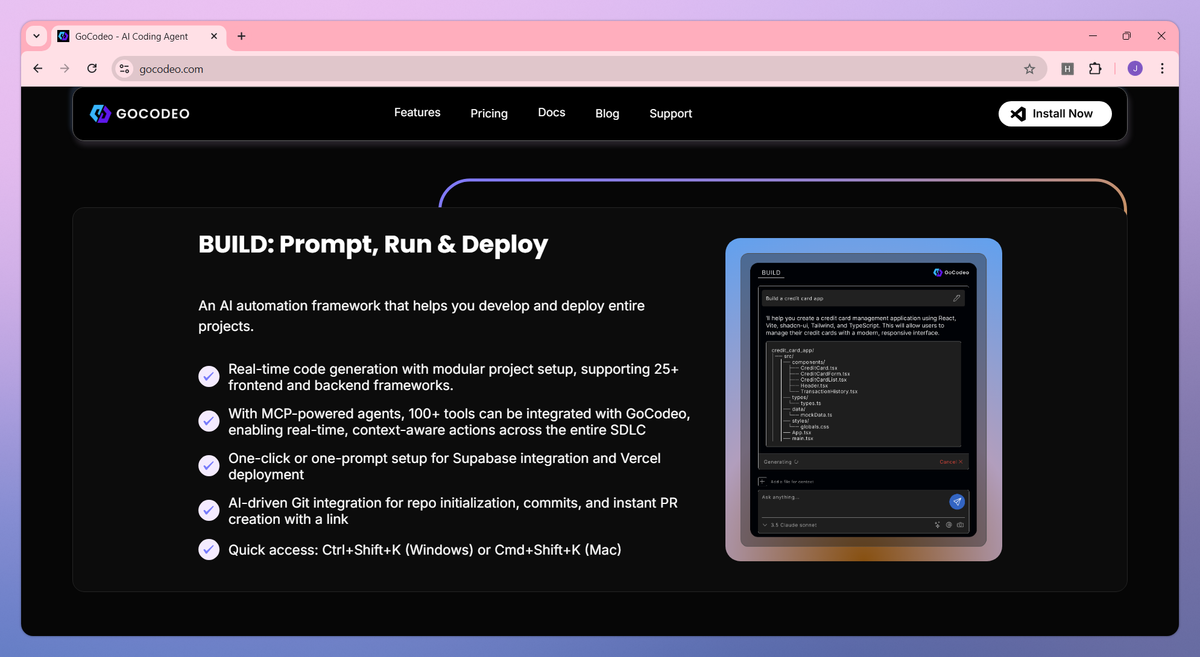Click the BUILD tab in the preview panel
Image resolution: width=1200 pixels, height=657 pixels.
pyautogui.click(x=771, y=272)
